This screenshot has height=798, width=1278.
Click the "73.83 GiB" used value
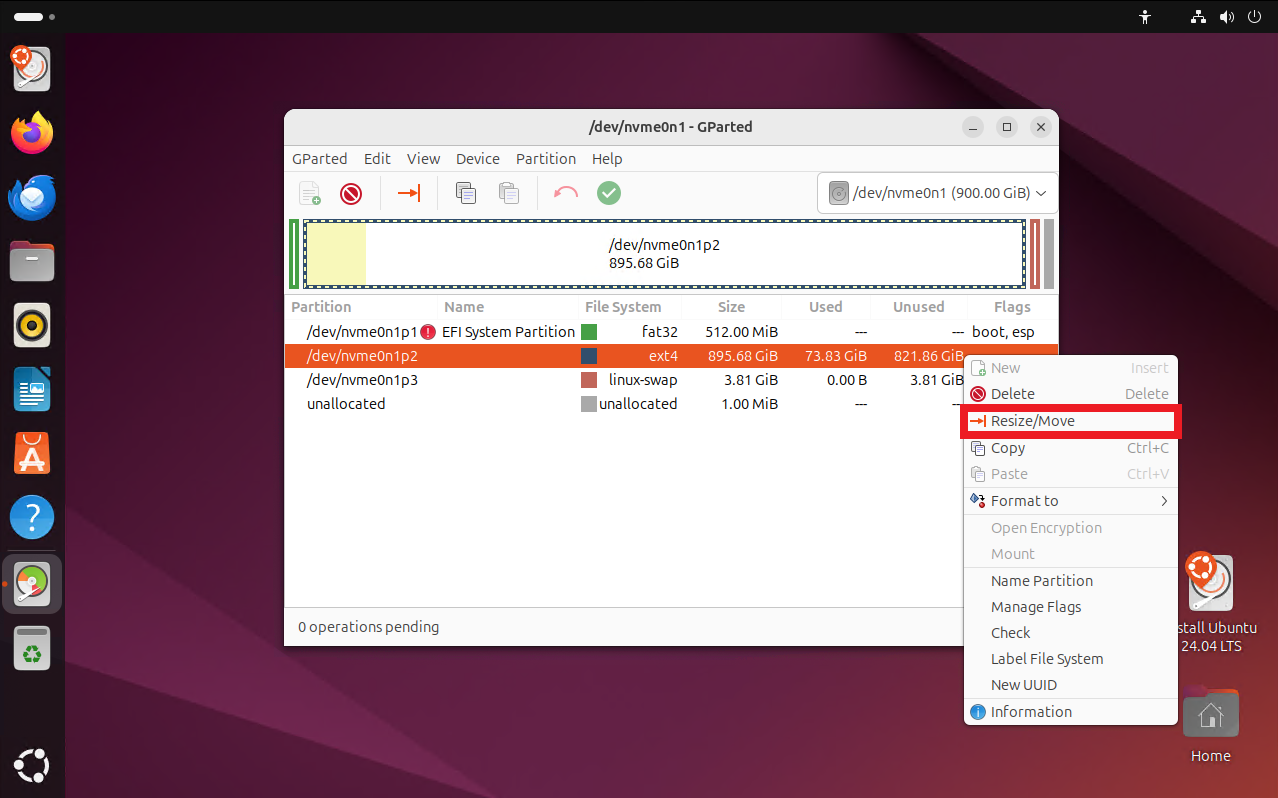tap(836, 356)
